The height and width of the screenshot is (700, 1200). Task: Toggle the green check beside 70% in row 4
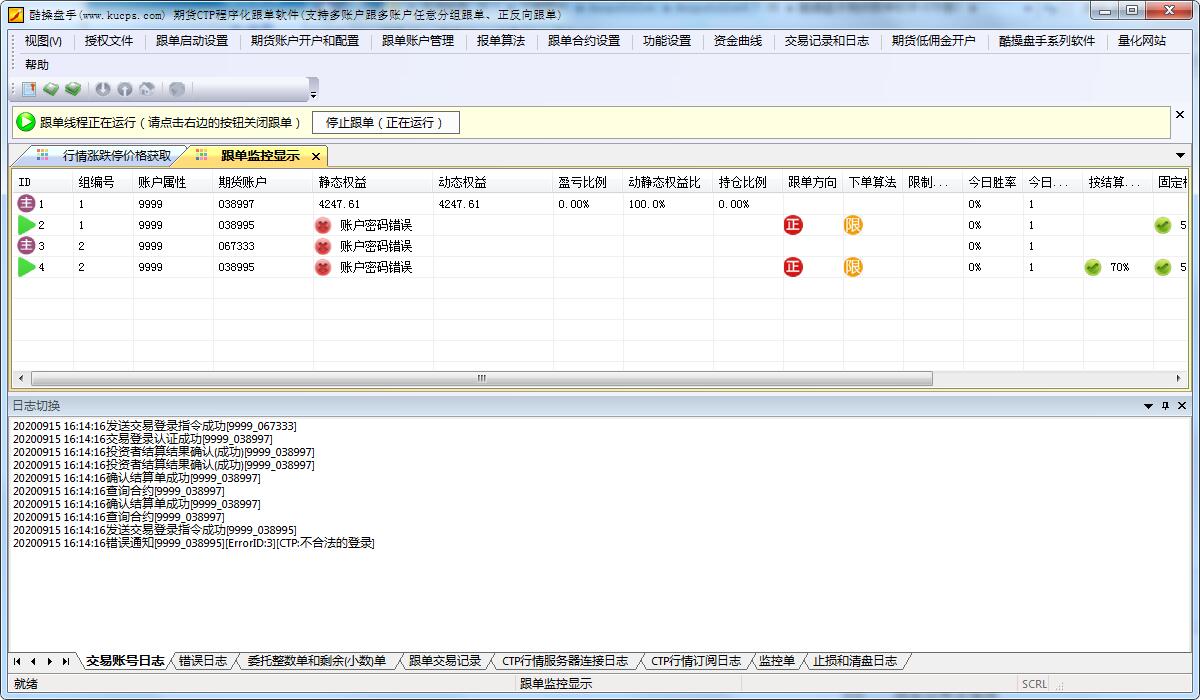(1093, 267)
